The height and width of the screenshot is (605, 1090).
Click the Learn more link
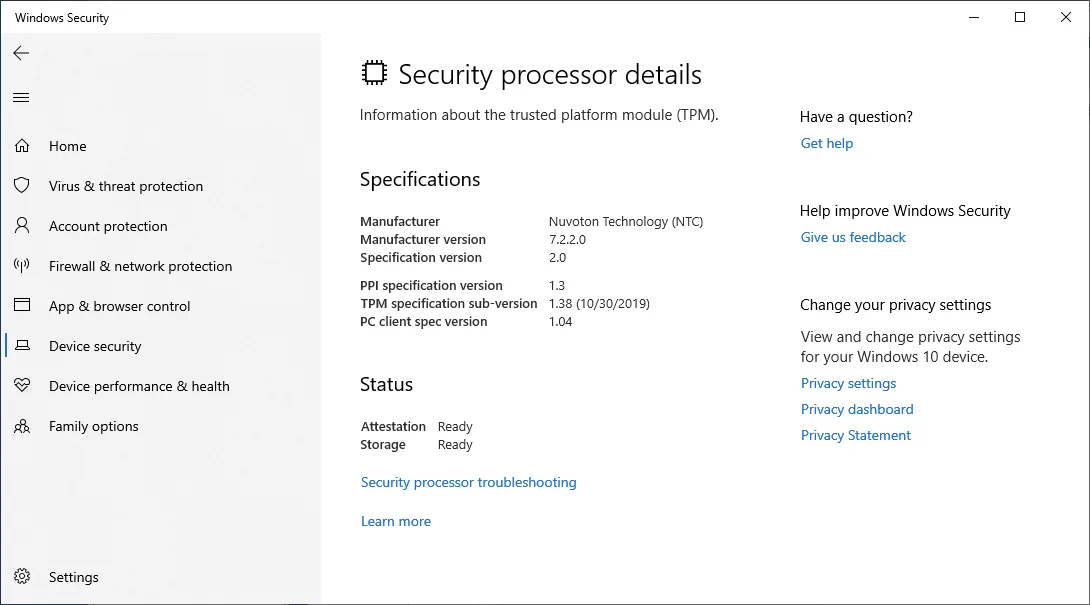396,521
